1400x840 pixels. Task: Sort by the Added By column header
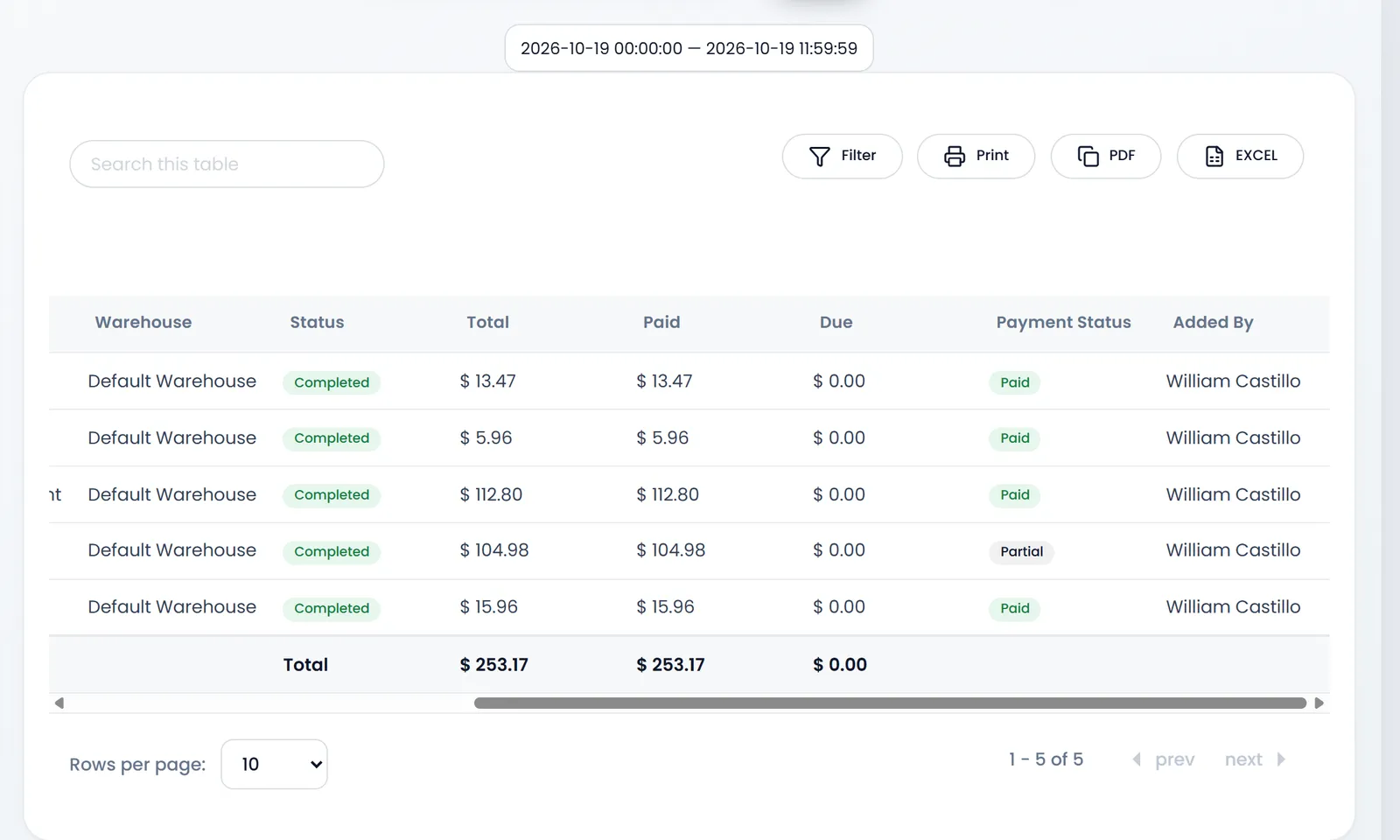(x=1213, y=322)
